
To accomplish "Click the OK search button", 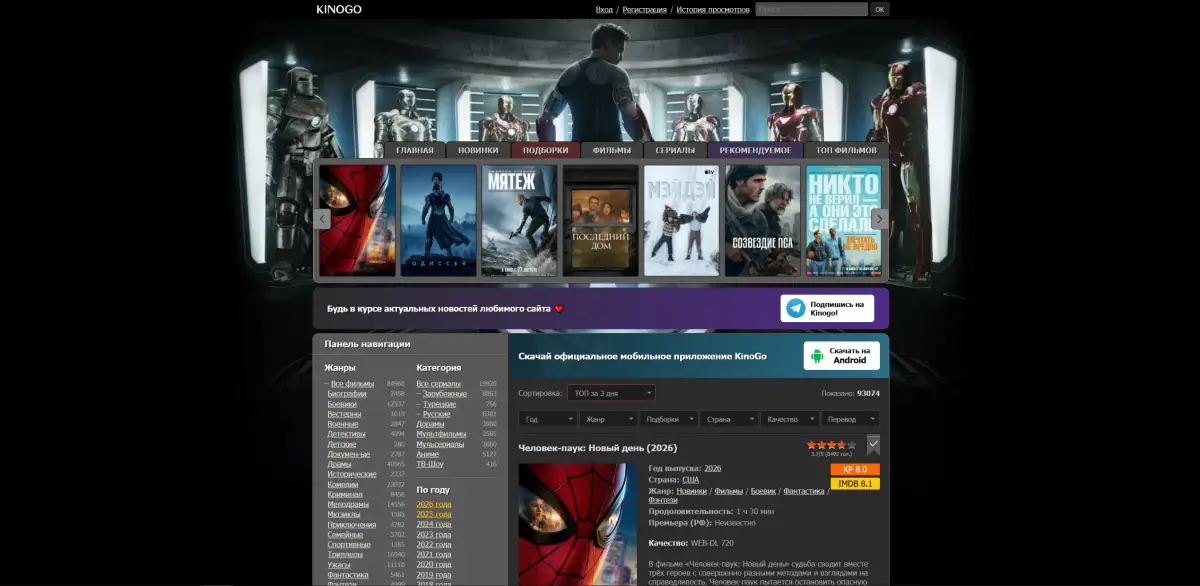I will pyautogui.click(x=879, y=9).
